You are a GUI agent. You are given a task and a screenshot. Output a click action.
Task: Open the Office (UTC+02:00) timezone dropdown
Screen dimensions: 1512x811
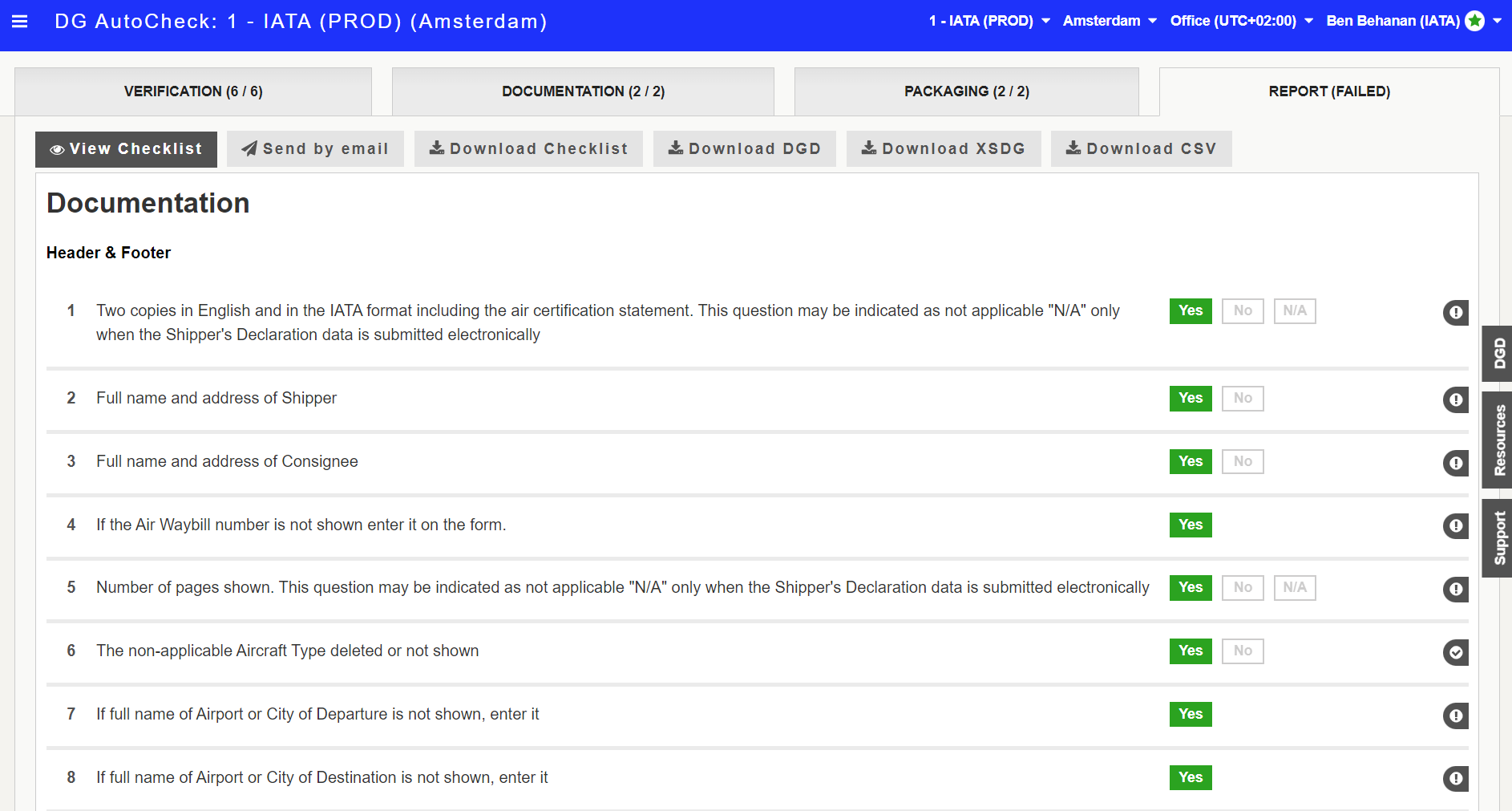pyautogui.click(x=1241, y=21)
